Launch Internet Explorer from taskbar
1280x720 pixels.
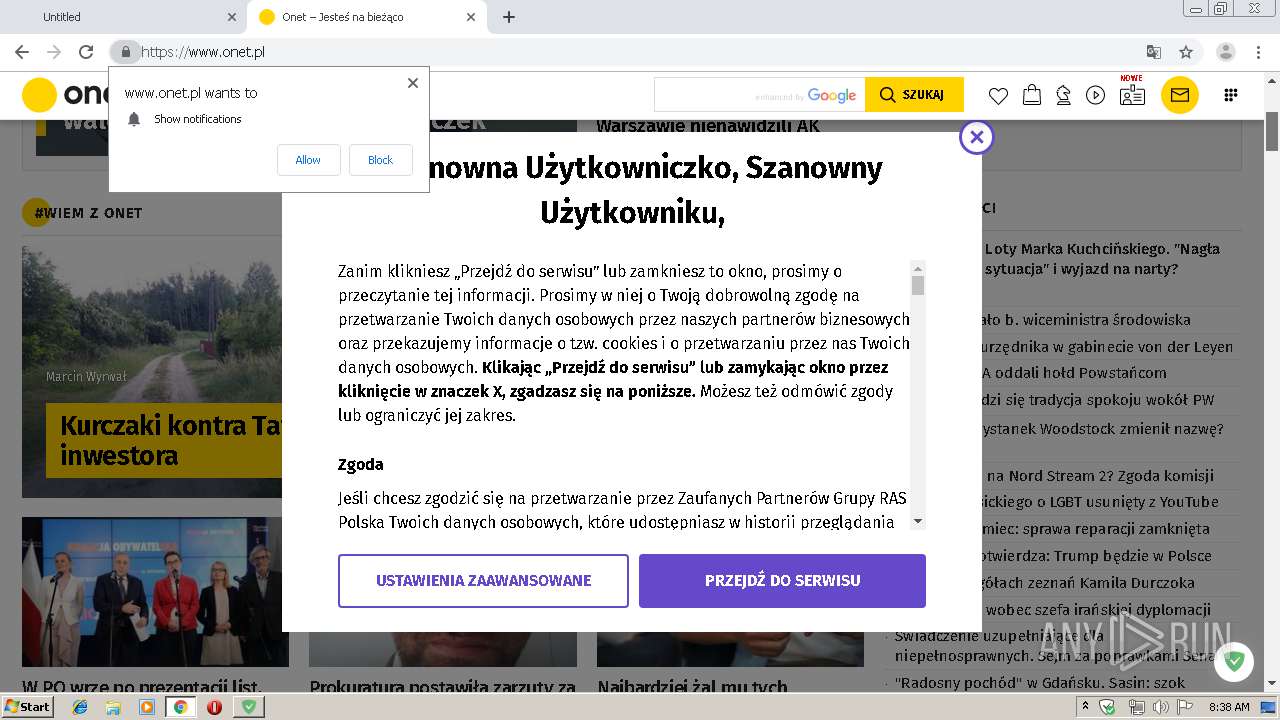[81, 707]
